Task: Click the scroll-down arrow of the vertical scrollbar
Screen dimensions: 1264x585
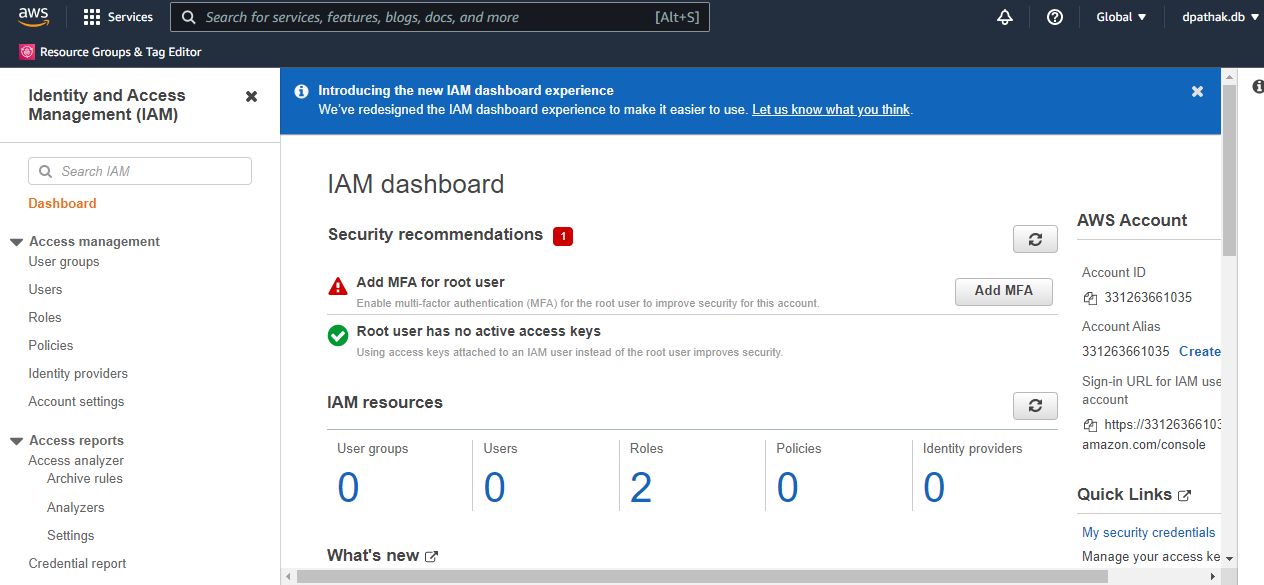Action: click(x=1229, y=558)
